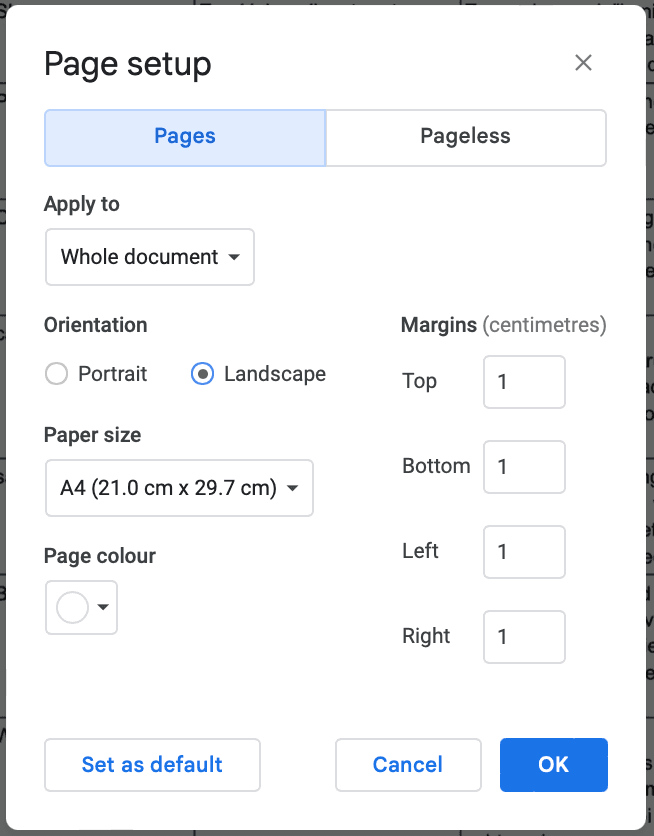Screen dimensions: 654x836
Task: Click the arrow beside Whole document
Action: click(234, 257)
